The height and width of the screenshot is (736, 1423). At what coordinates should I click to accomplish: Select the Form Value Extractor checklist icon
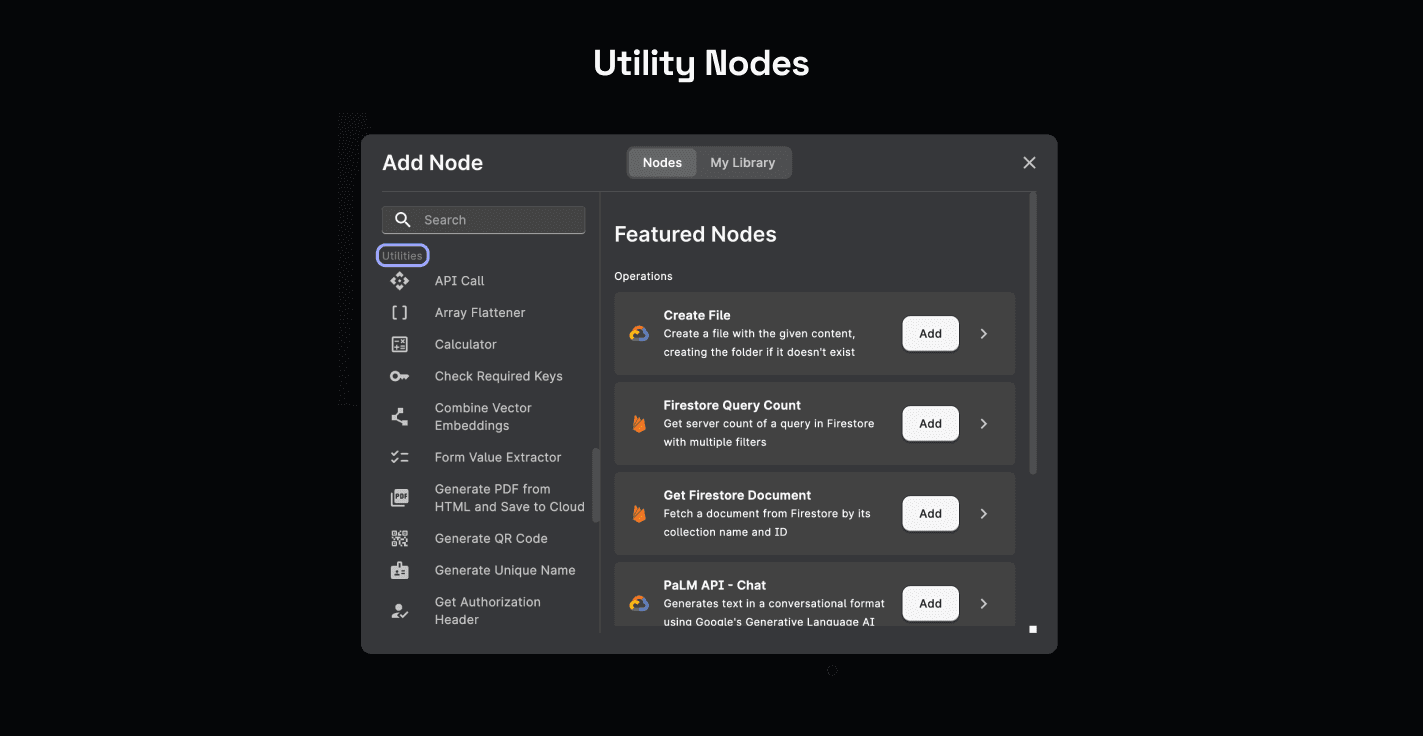click(x=399, y=457)
